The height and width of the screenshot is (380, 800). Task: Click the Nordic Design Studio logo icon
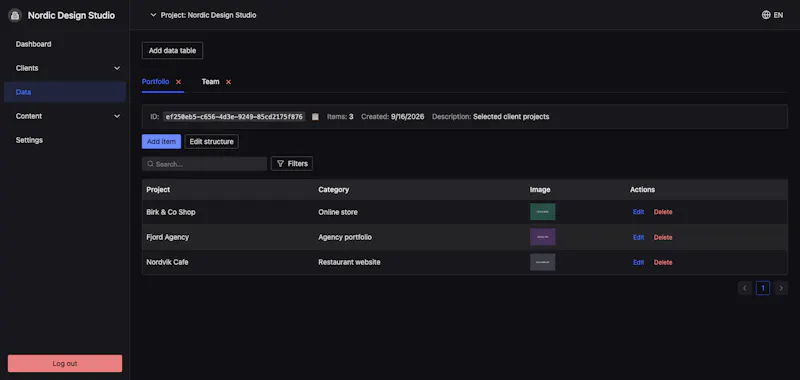pos(15,15)
